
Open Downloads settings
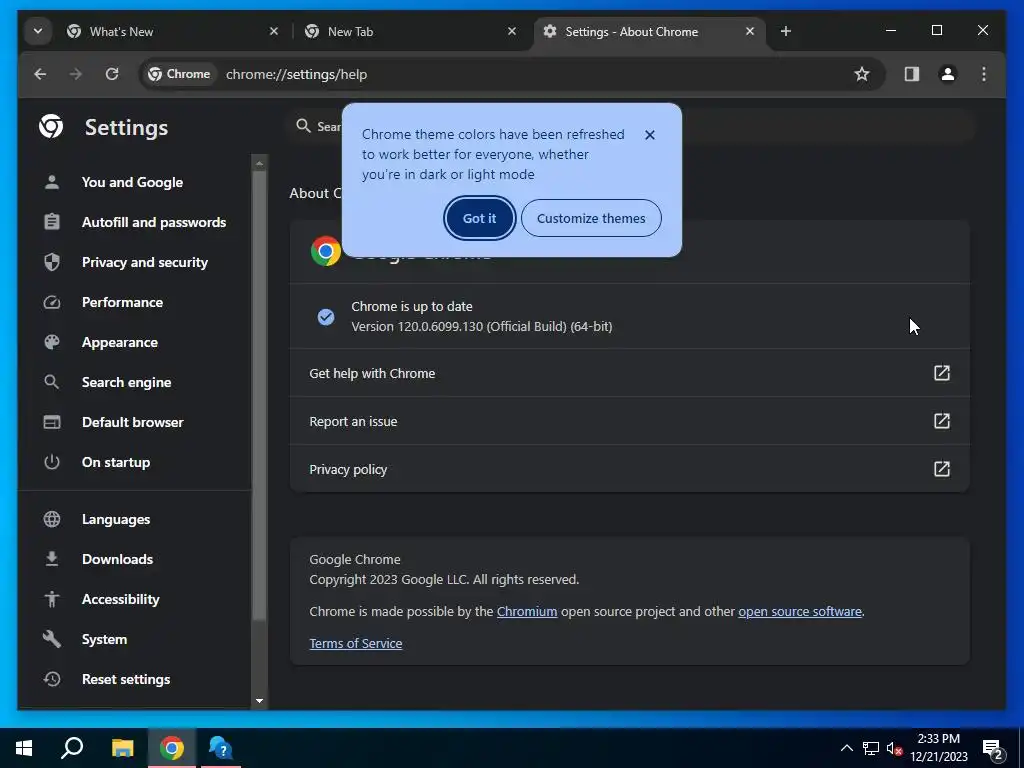134,559
